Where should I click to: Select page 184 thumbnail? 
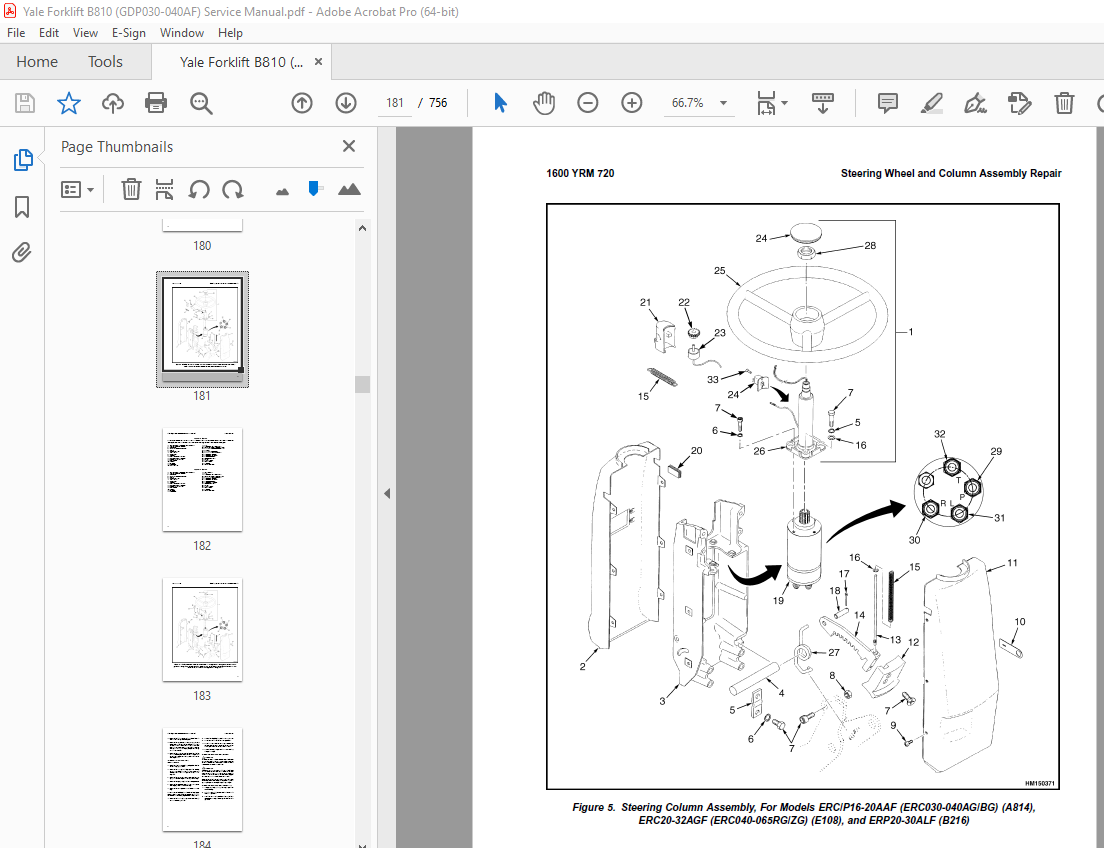pos(202,780)
